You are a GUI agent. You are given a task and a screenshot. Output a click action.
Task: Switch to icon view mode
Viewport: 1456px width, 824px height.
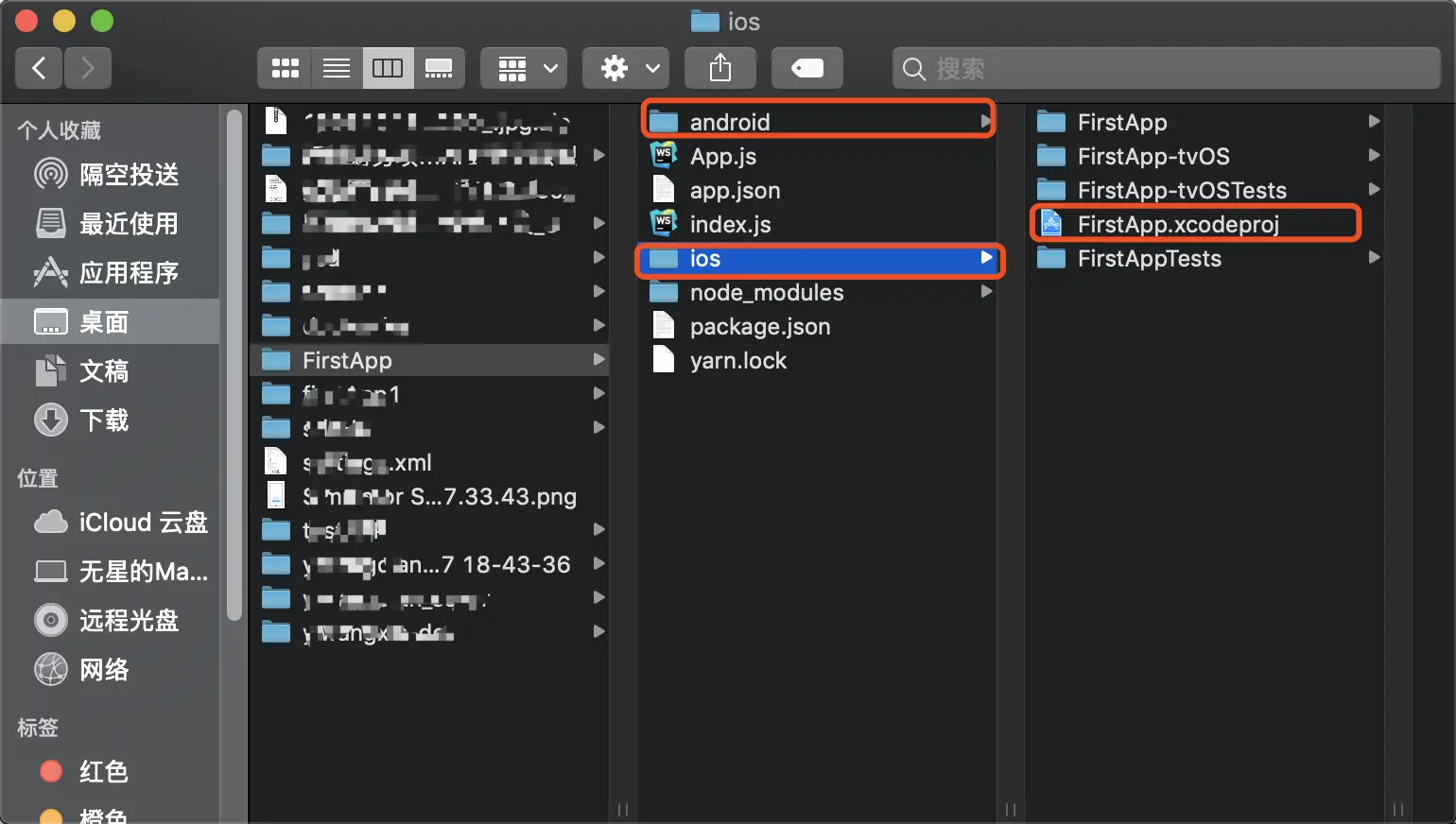pos(285,68)
